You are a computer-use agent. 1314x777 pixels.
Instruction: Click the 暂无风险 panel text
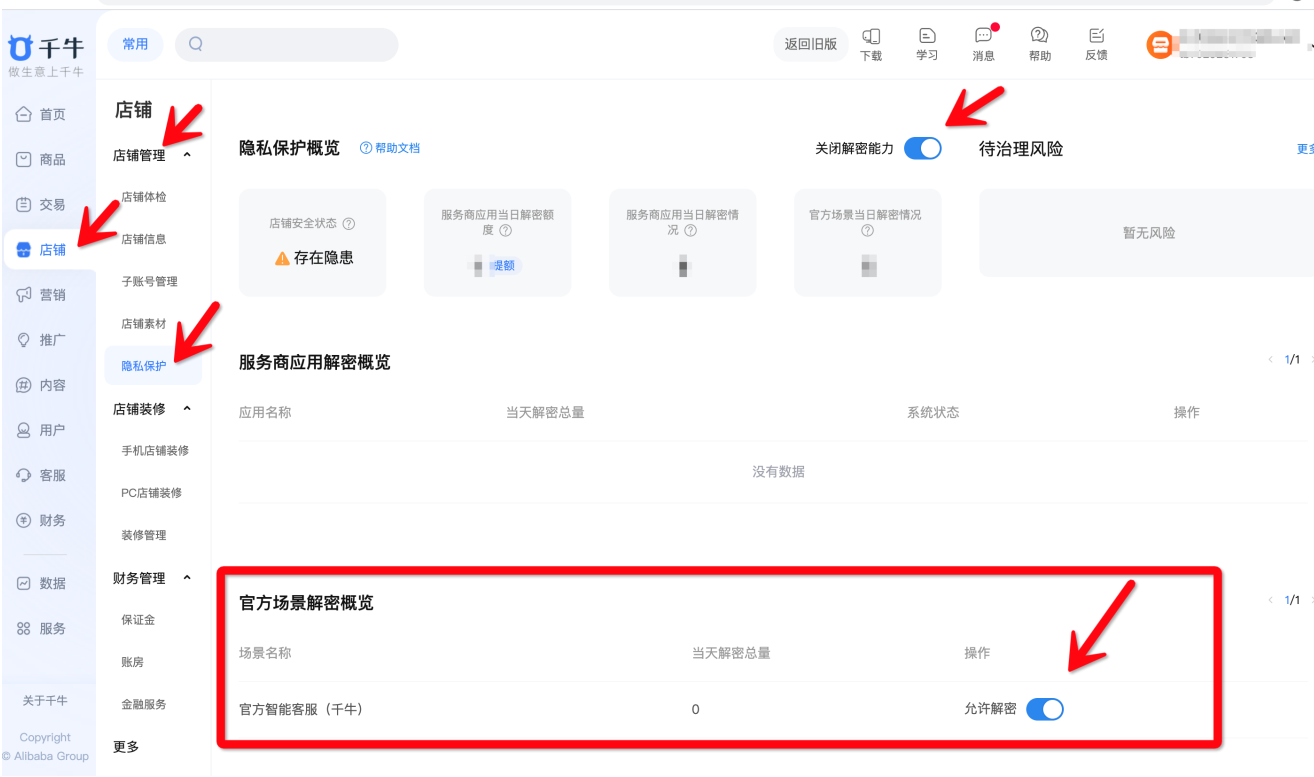click(x=1149, y=233)
